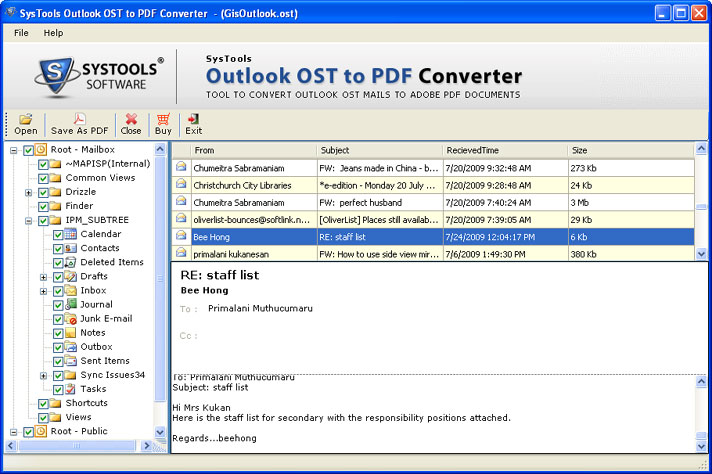Click the Open folder toolbar icon
Image resolution: width=712 pixels, height=474 pixels.
[x=26, y=119]
